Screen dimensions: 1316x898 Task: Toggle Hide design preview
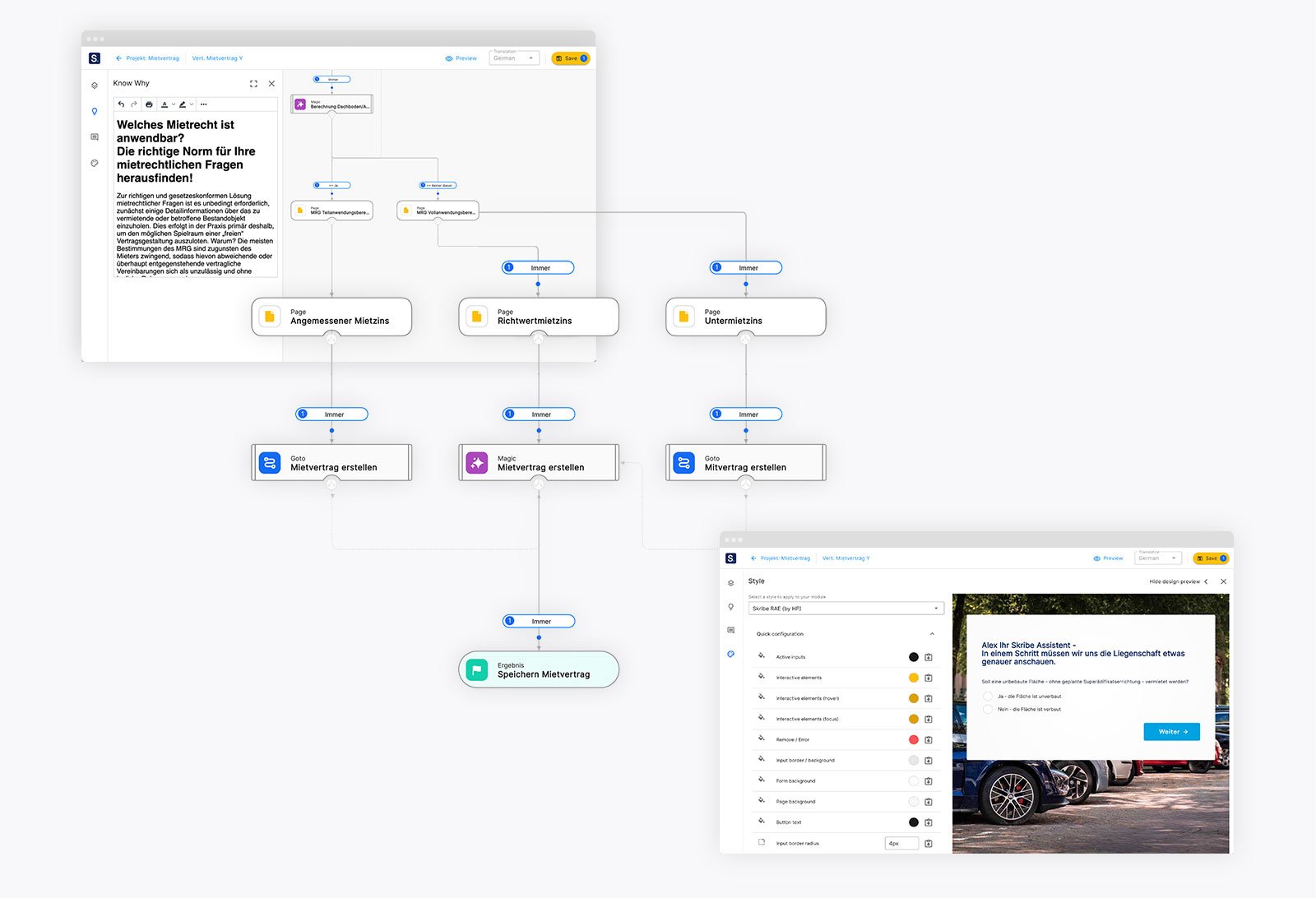pyautogui.click(x=1175, y=581)
